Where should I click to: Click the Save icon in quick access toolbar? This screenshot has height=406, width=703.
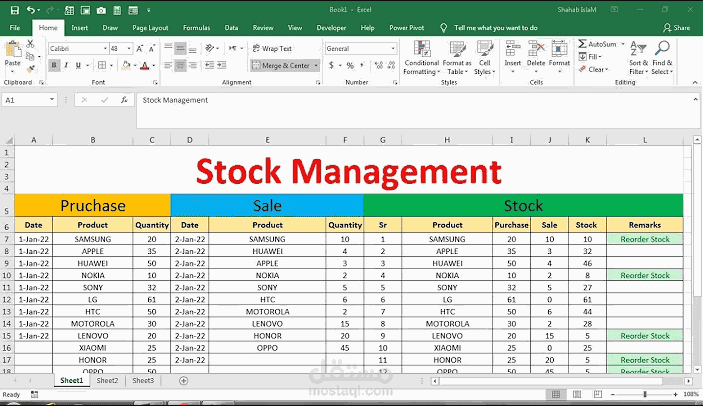pyautogui.click(x=15, y=10)
